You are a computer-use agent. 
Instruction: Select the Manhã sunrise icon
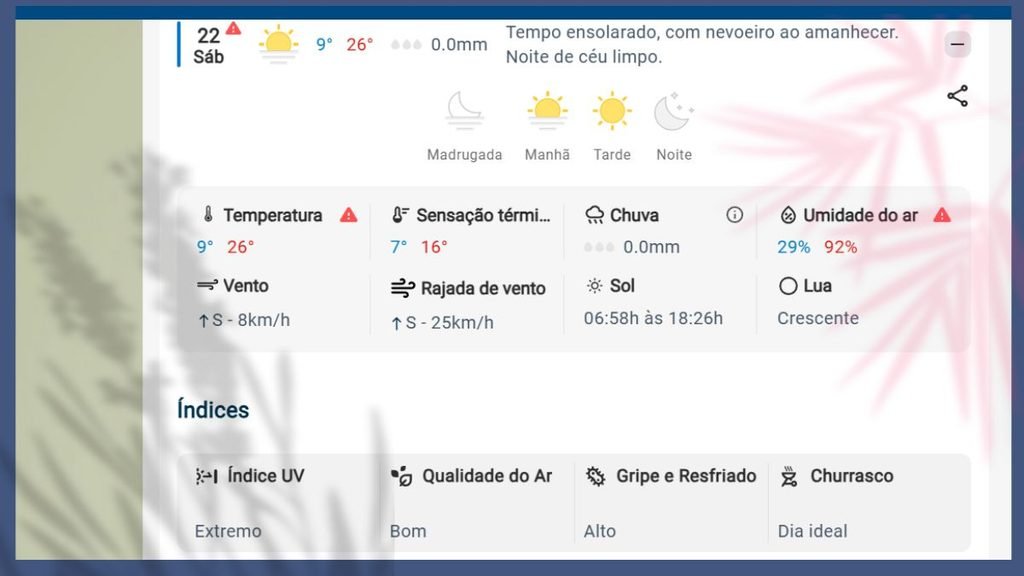pos(547,110)
